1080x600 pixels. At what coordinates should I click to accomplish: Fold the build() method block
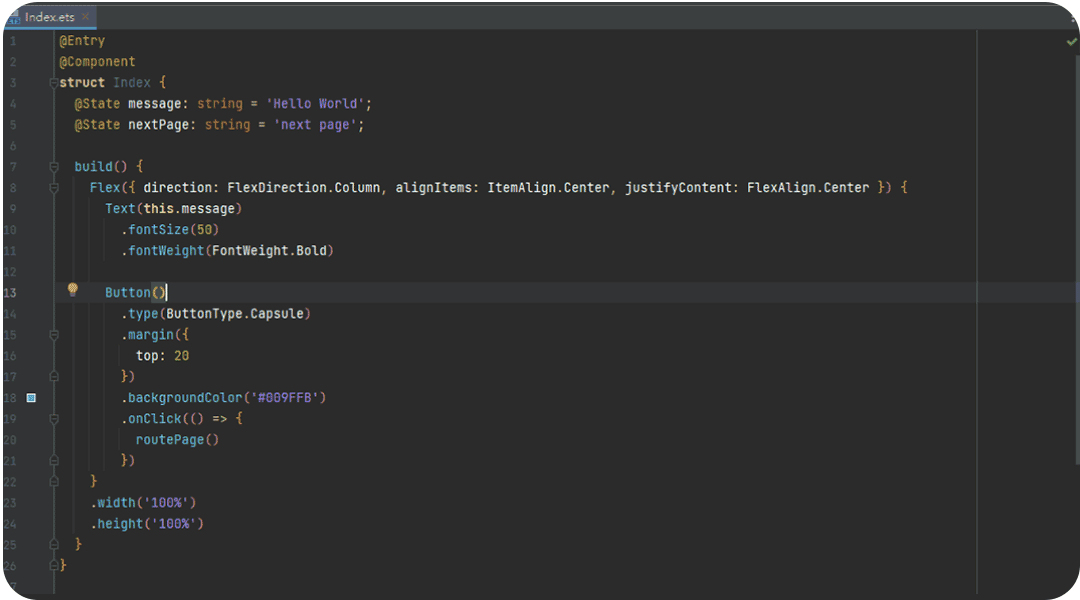(x=53, y=167)
